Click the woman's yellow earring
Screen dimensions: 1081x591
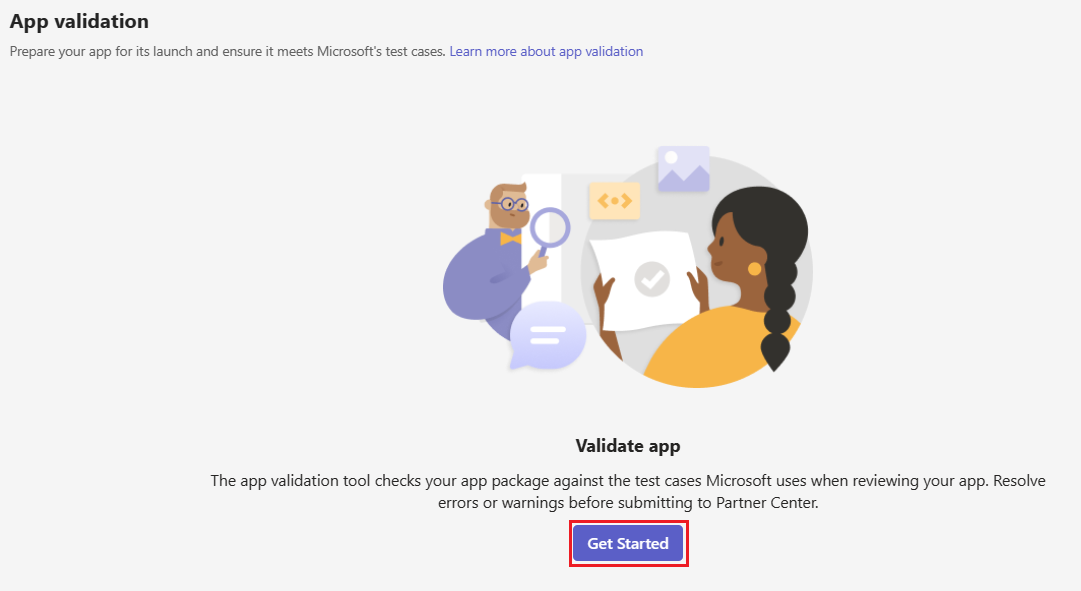[754, 269]
